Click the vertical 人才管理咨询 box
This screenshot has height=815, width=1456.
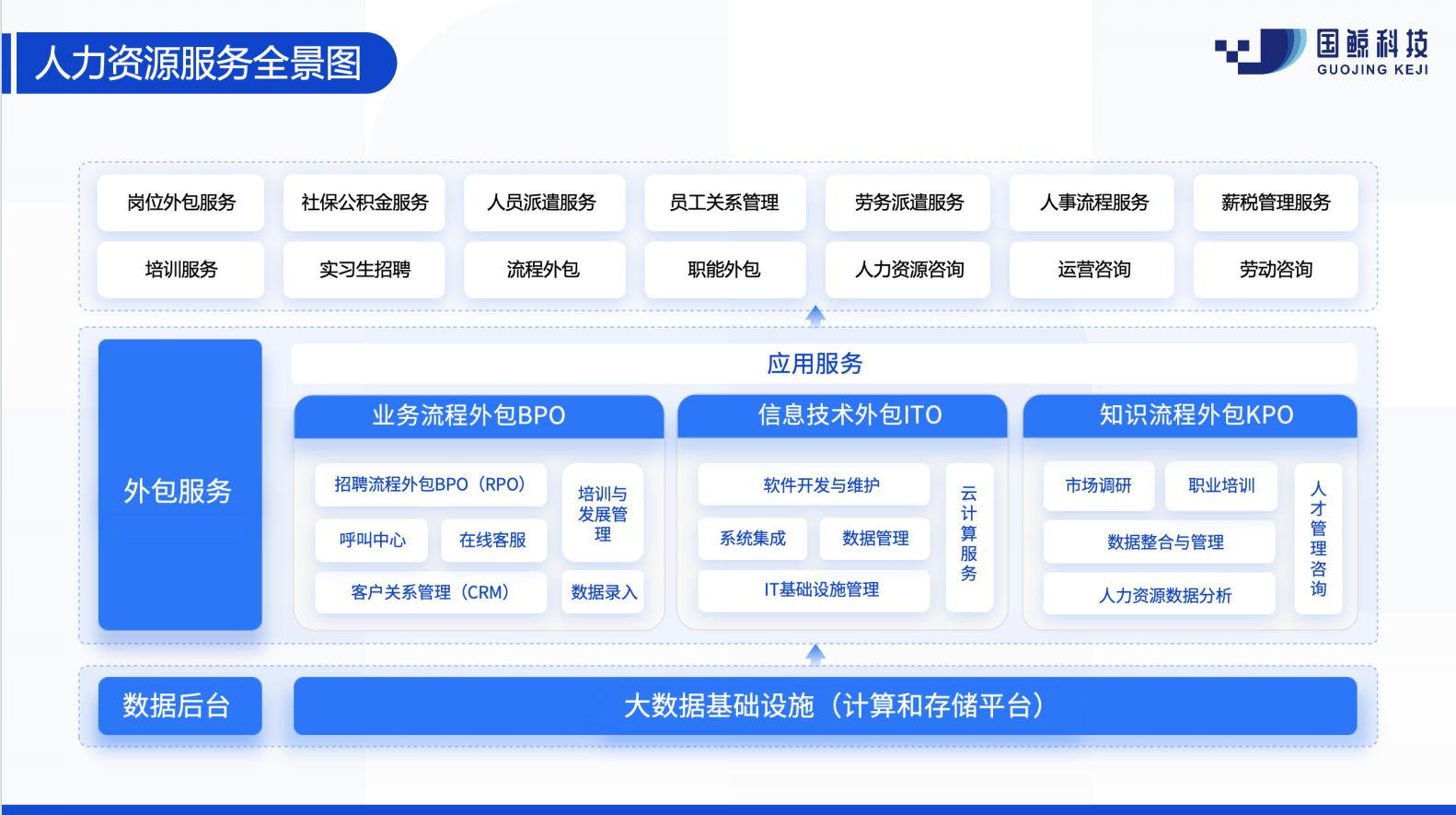pos(1318,539)
